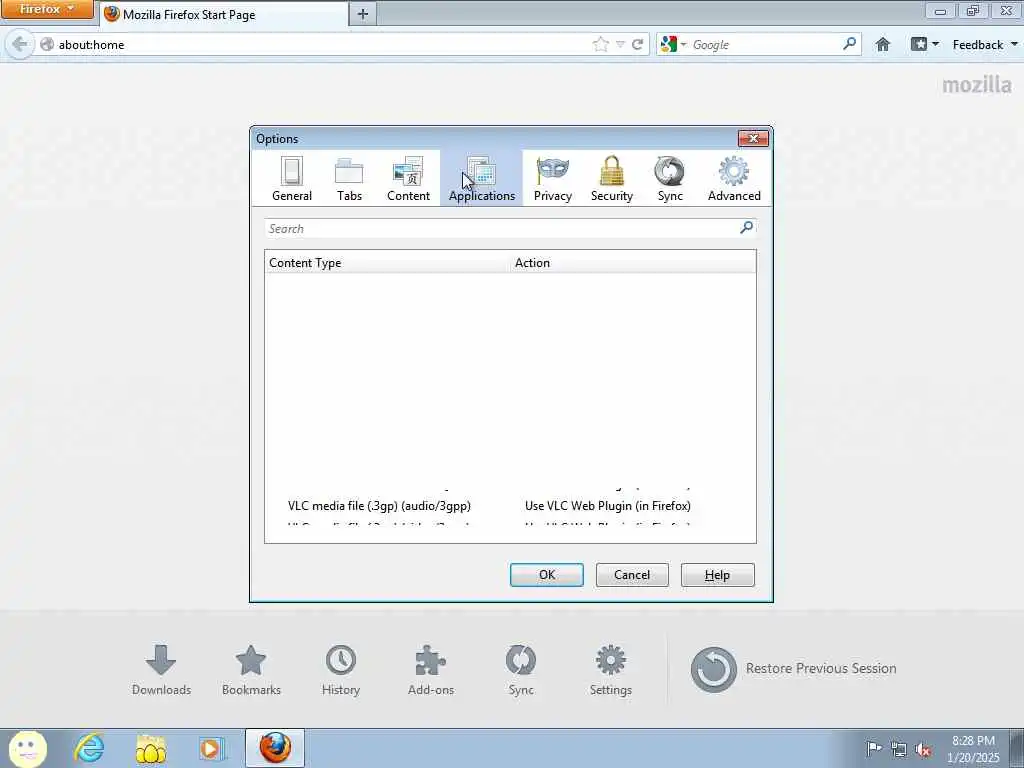Open the Feedback menu
The height and width of the screenshot is (768, 1024).
pyautogui.click(x=985, y=44)
